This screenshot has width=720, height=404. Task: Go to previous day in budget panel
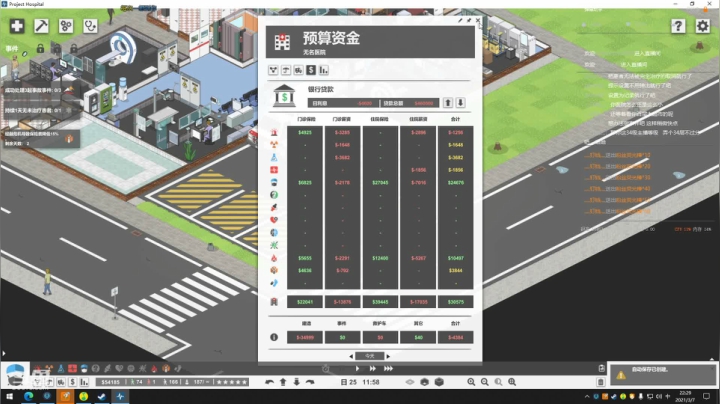[351, 356]
